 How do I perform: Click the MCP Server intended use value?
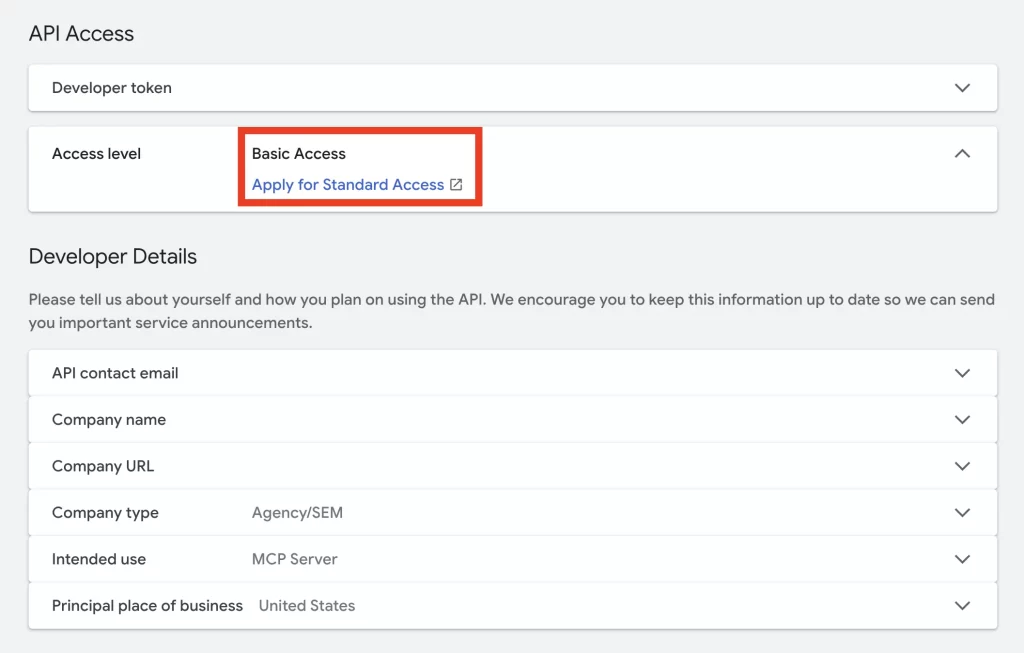pos(294,559)
